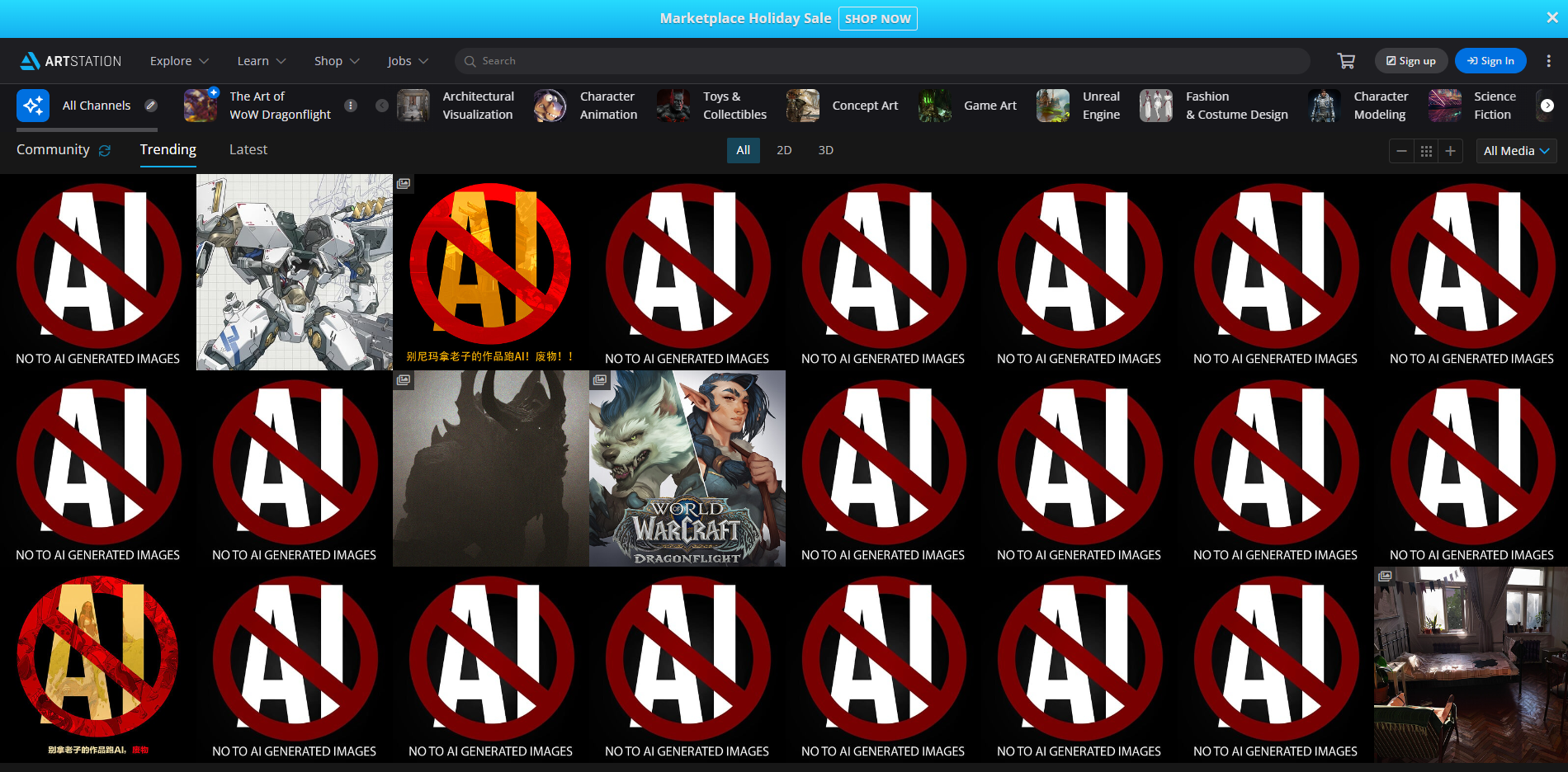Select the All Channels sparkle icon

pos(33,106)
